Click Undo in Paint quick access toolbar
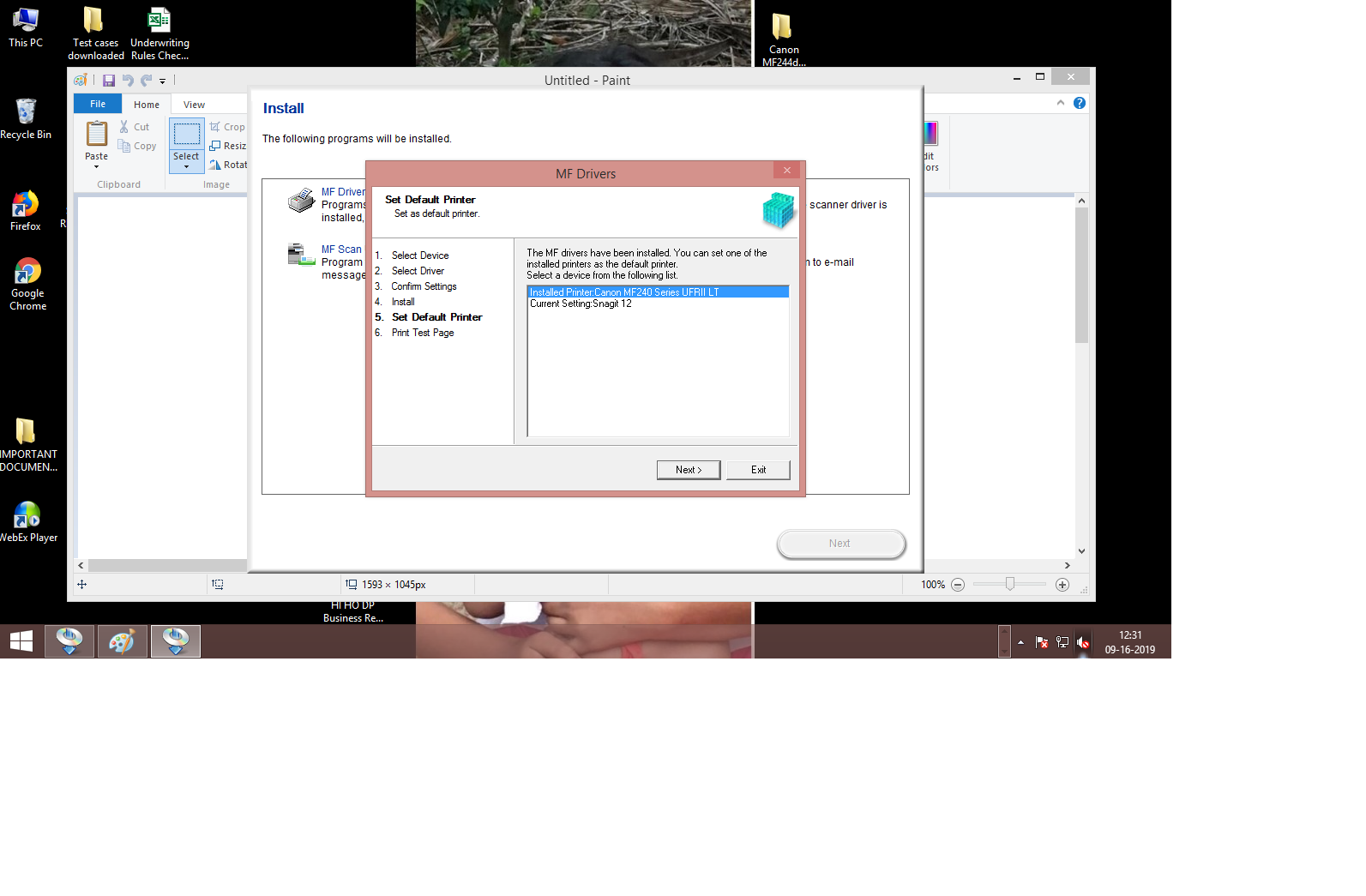Screen dimensions: 1366x896 (x=128, y=81)
